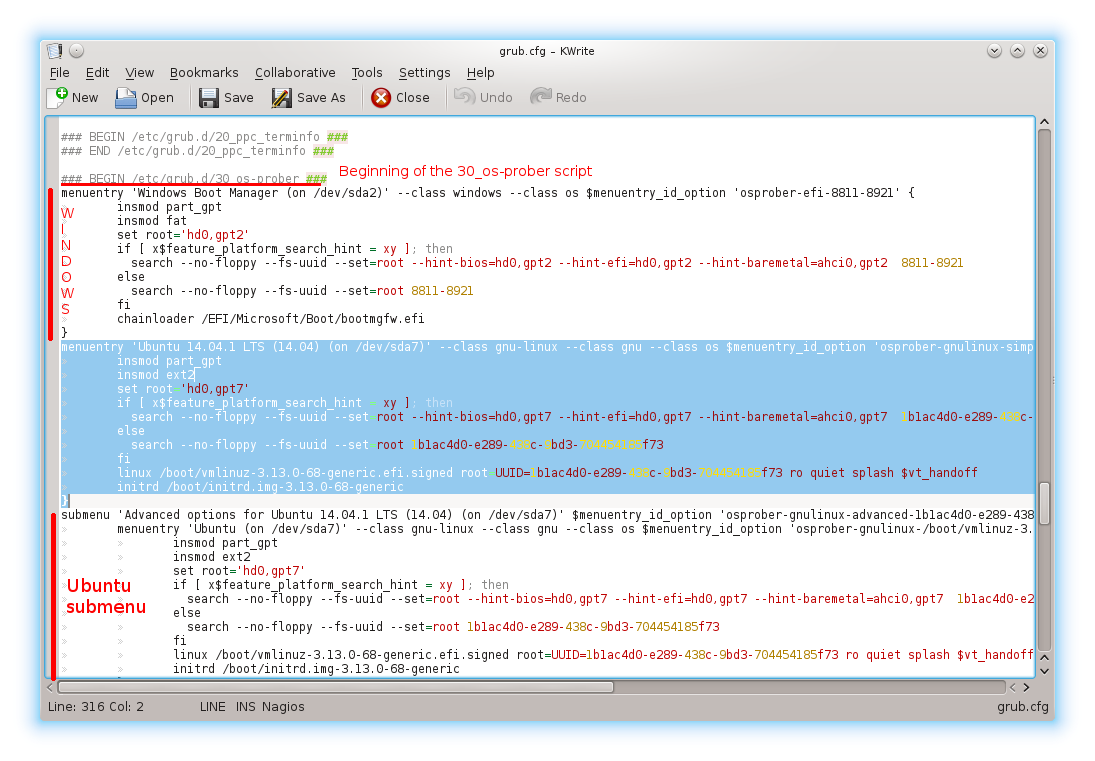Open the View menu

[140, 73]
